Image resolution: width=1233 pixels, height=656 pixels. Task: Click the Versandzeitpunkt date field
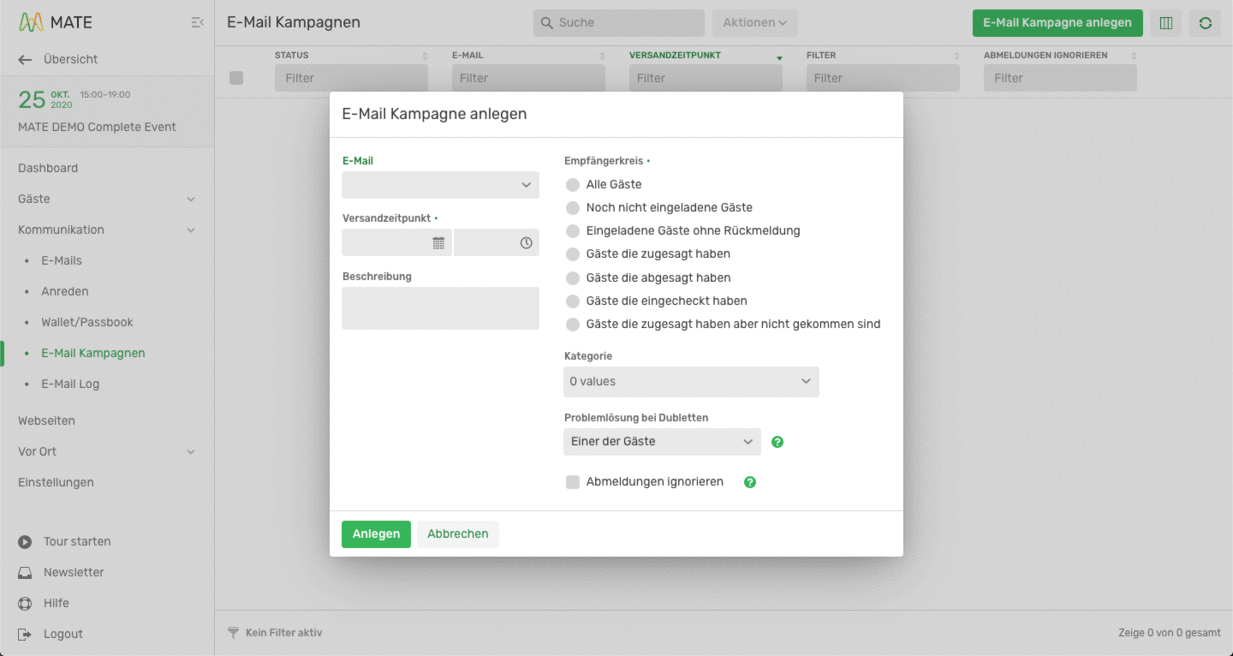click(x=396, y=243)
